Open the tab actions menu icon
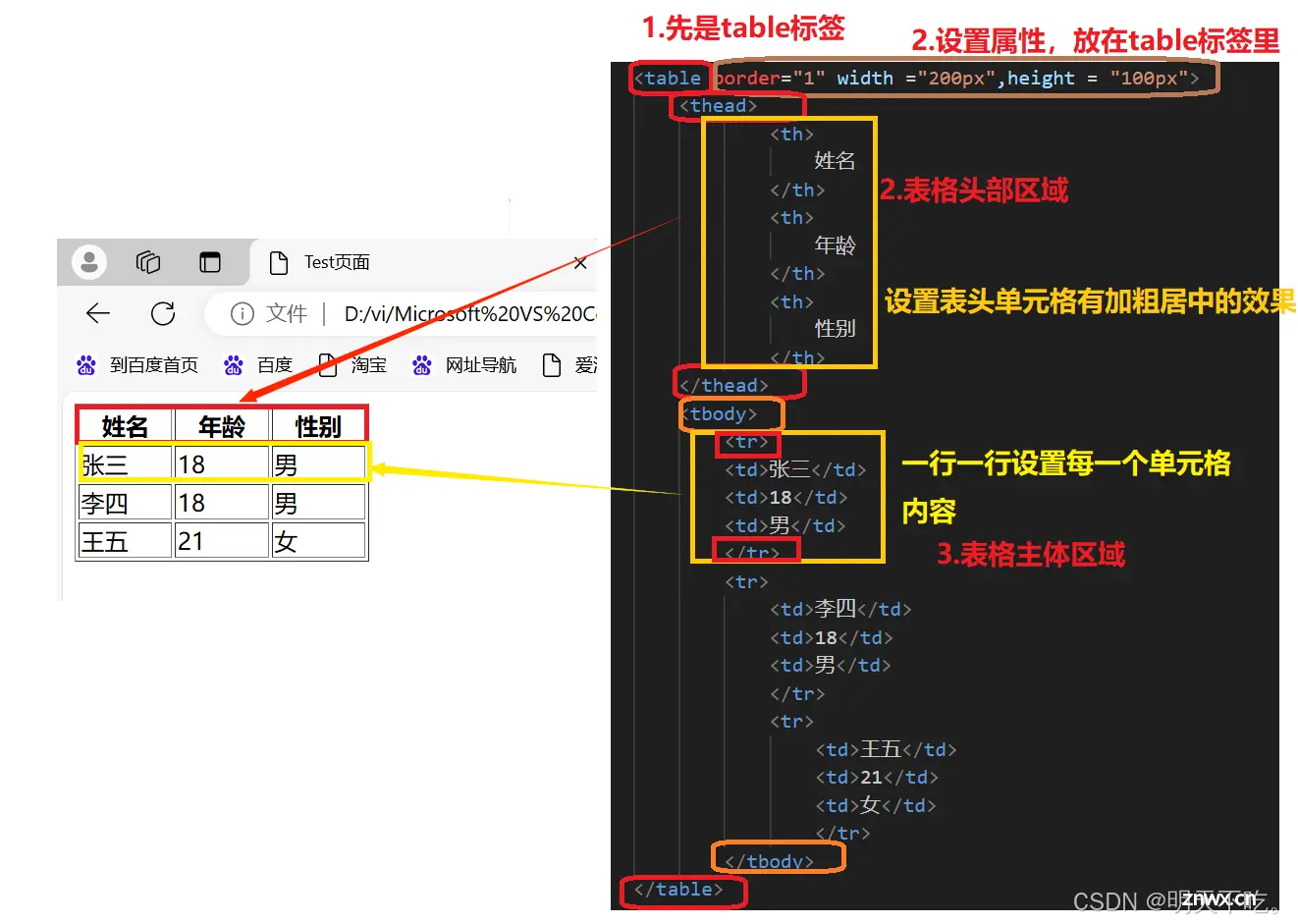This screenshot has height=924, width=1298. [210, 262]
